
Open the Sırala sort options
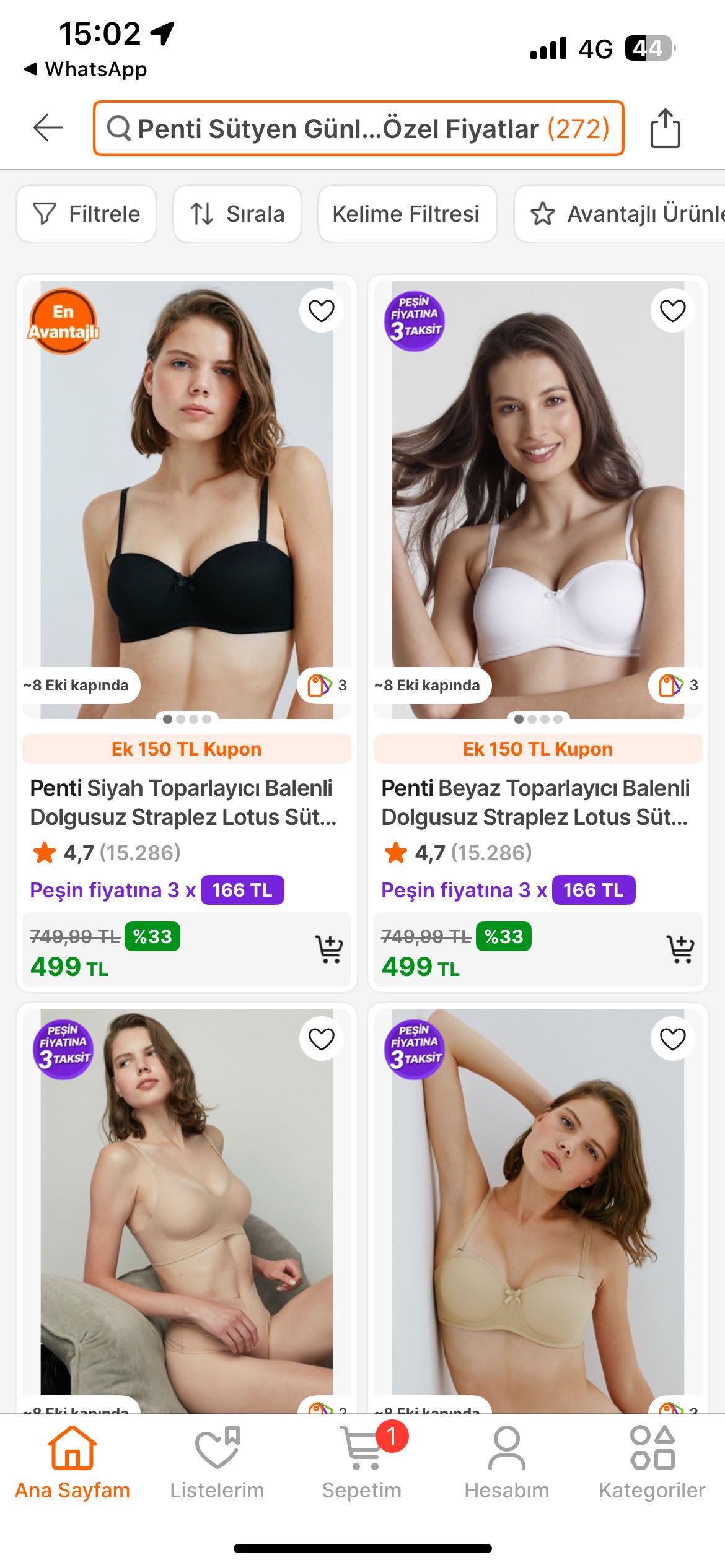[x=237, y=214]
